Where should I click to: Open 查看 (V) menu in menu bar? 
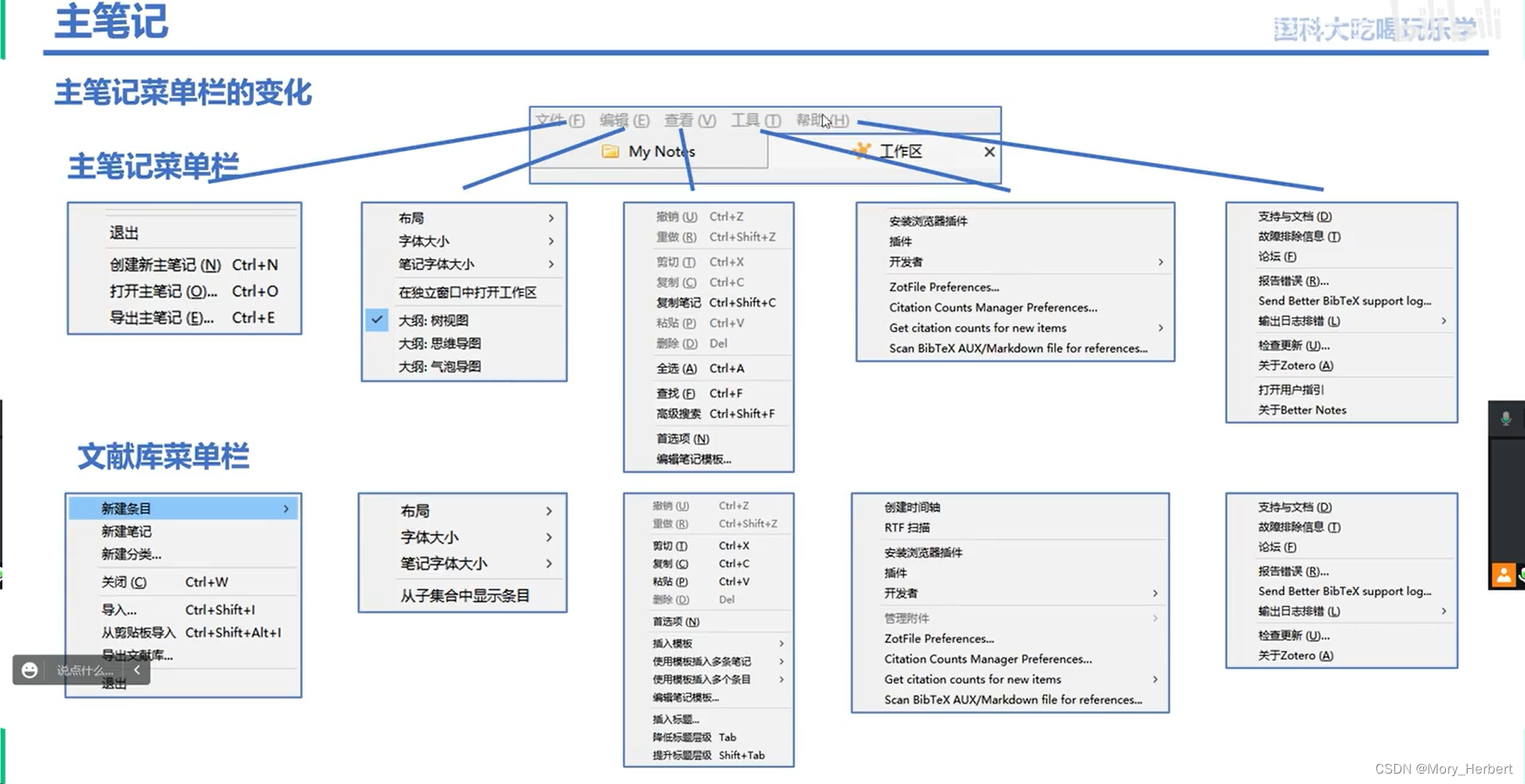(690, 120)
